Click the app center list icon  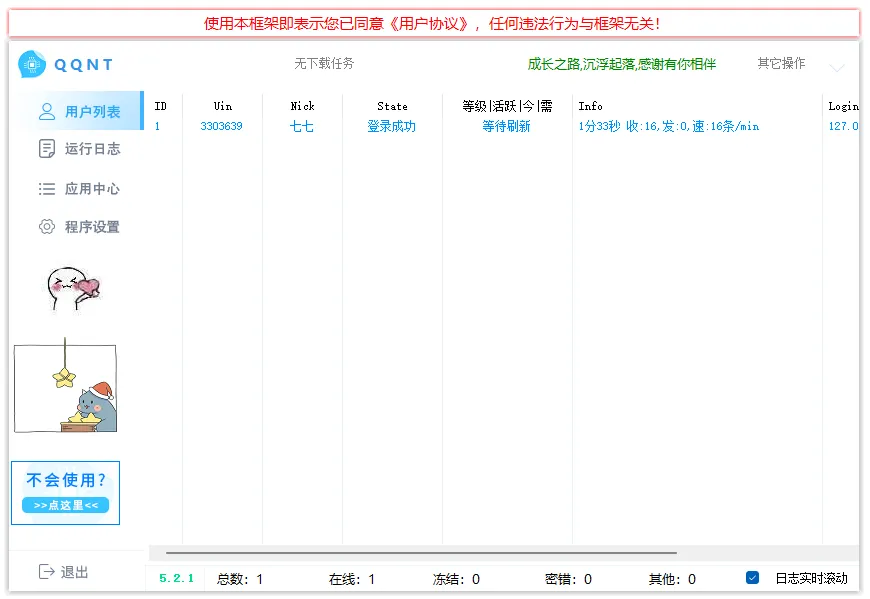(47, 189)
